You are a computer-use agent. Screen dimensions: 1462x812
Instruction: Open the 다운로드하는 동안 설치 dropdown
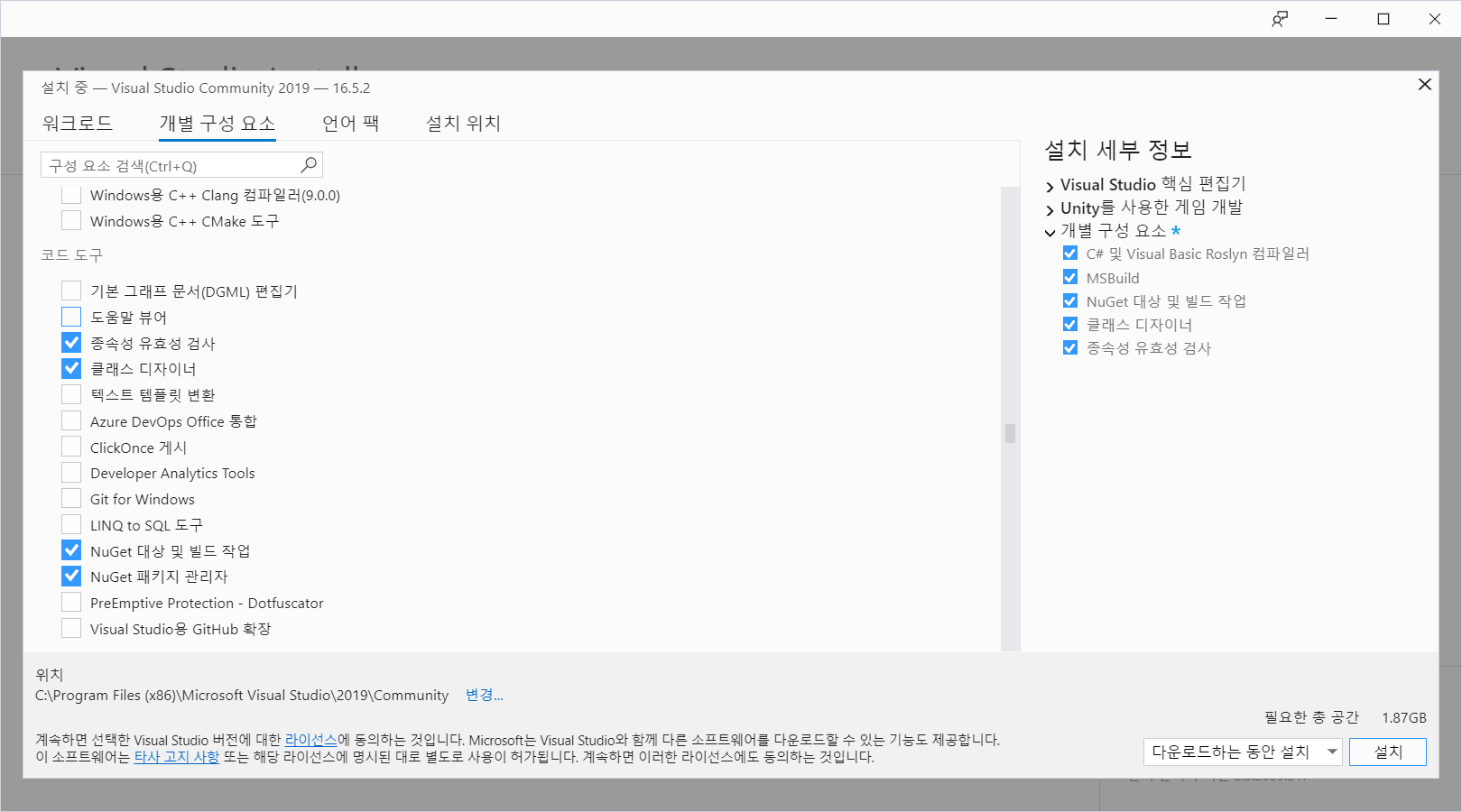coord(1243,752)
